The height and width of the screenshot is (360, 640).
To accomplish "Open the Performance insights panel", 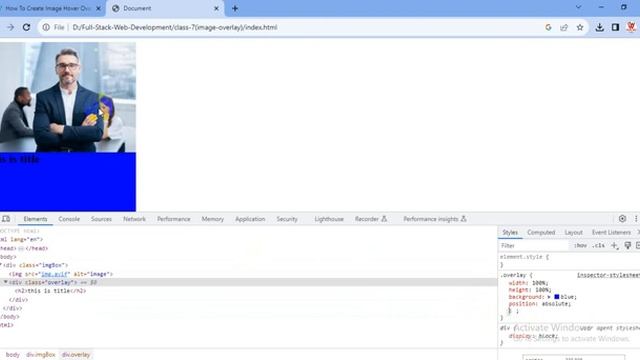I will tap(435, 219).
